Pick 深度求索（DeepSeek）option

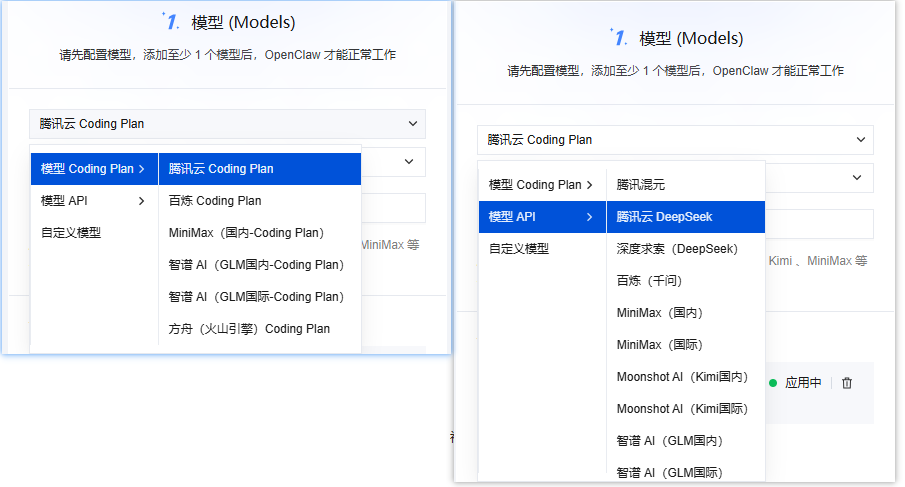(x=686, y=249)
